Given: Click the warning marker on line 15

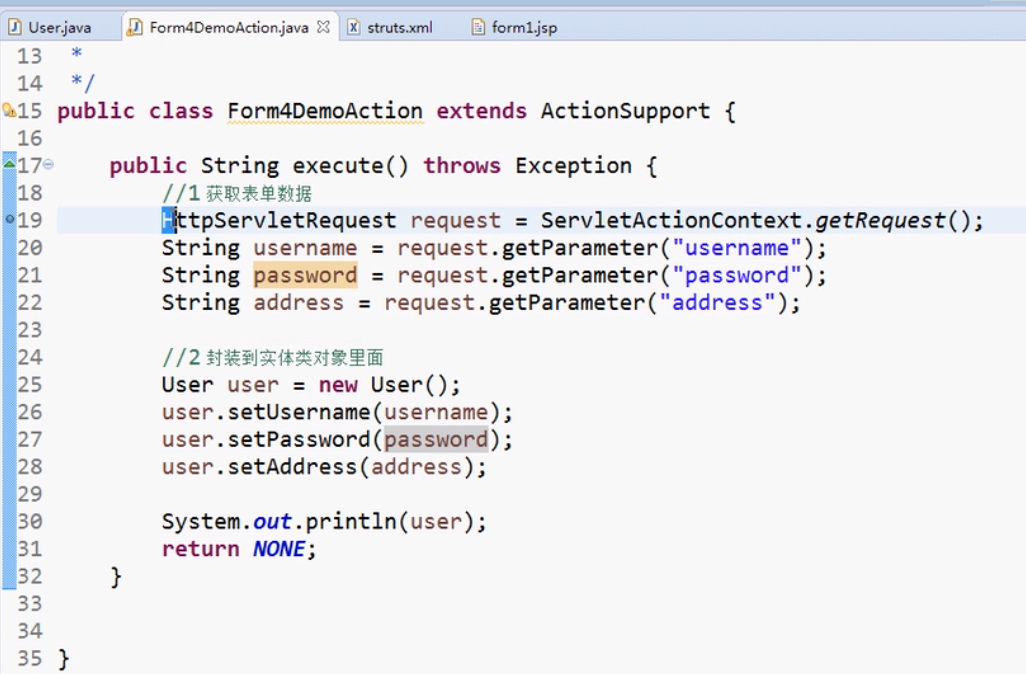Looking at the screenshot, I should point(9,110).
